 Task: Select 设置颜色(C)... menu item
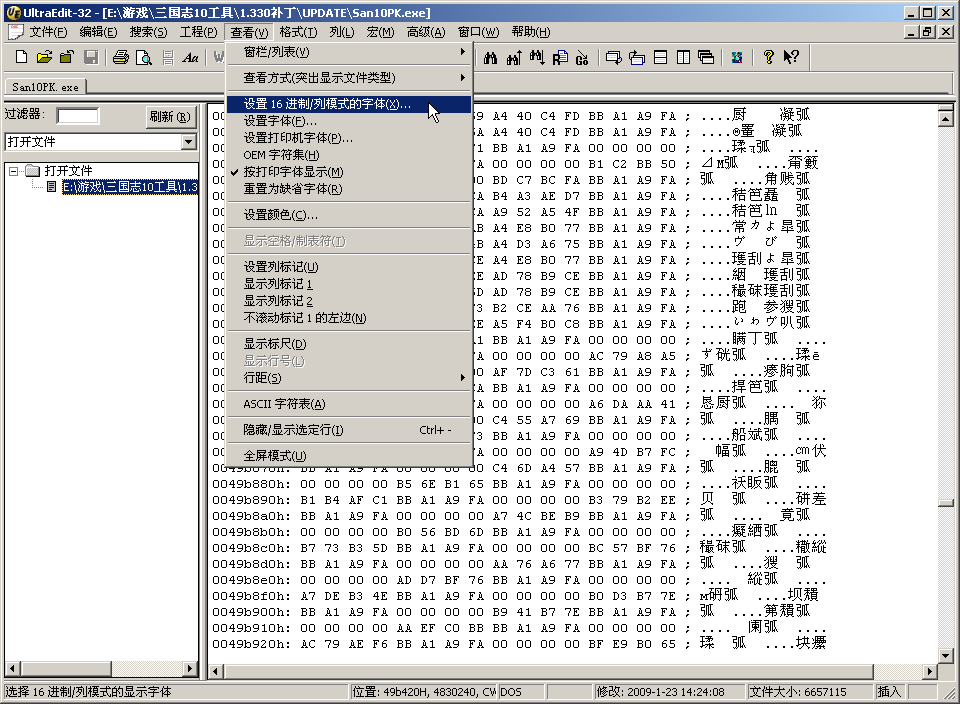coord(349,215)
